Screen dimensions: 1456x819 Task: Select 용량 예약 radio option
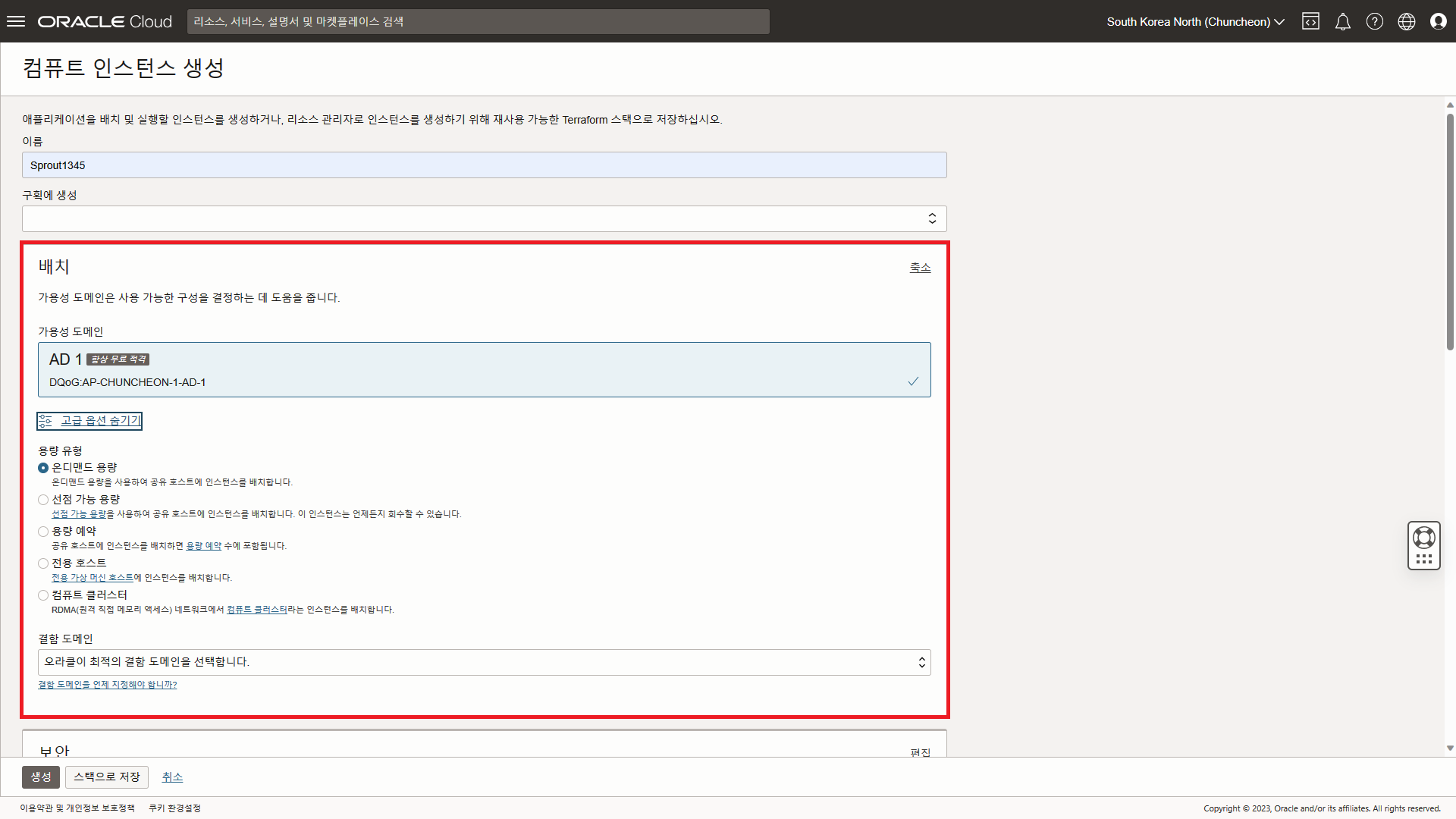point(43,532)
